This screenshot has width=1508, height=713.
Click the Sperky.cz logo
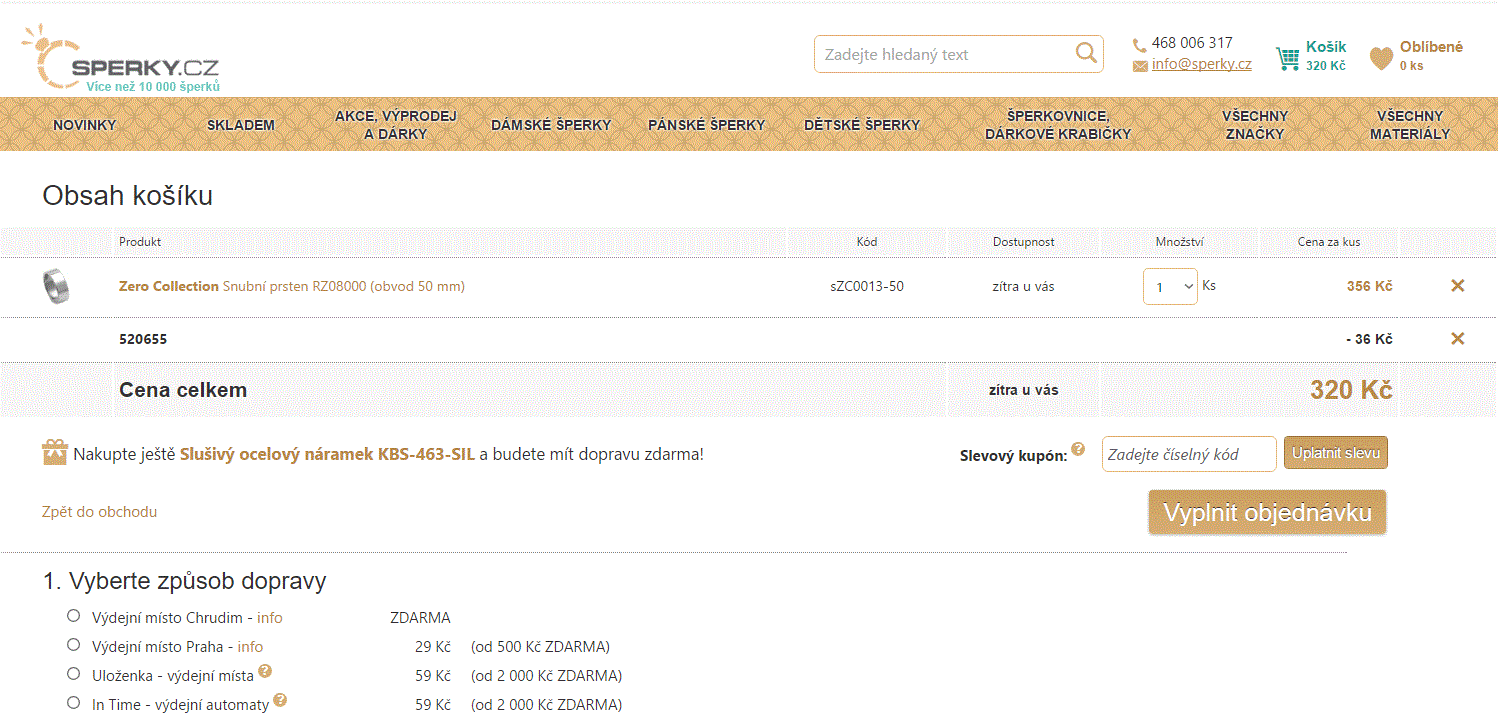(x=121, y=59)
